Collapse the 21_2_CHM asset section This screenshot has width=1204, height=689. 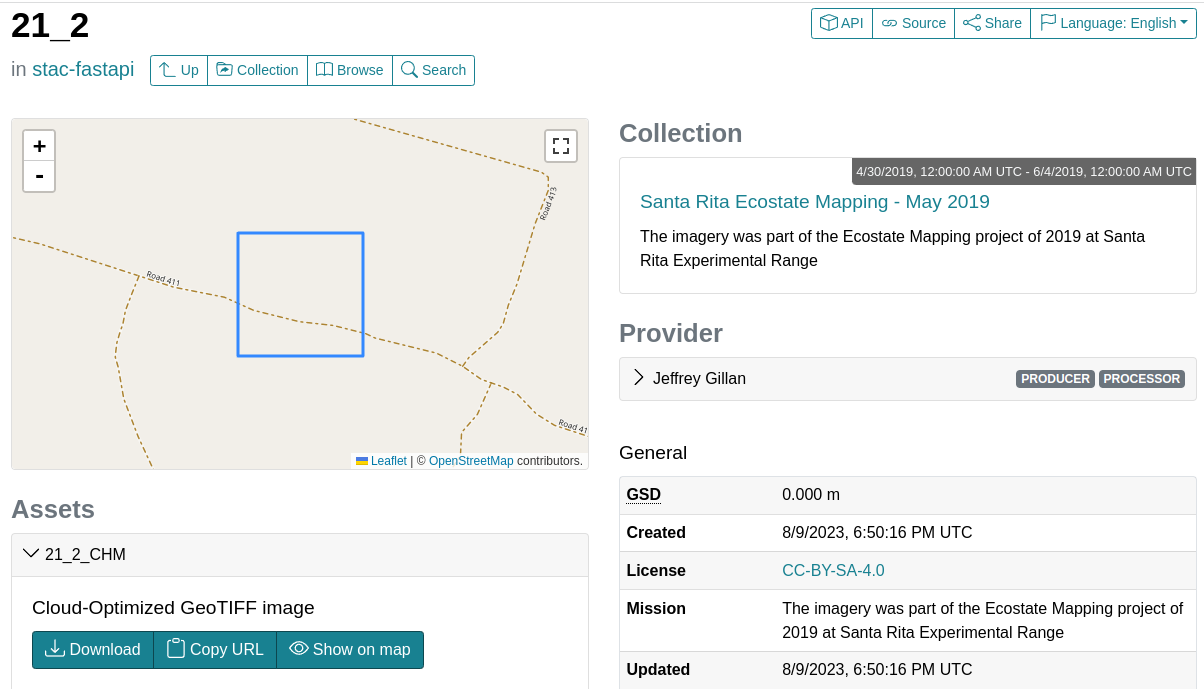(x=300, y=555)
